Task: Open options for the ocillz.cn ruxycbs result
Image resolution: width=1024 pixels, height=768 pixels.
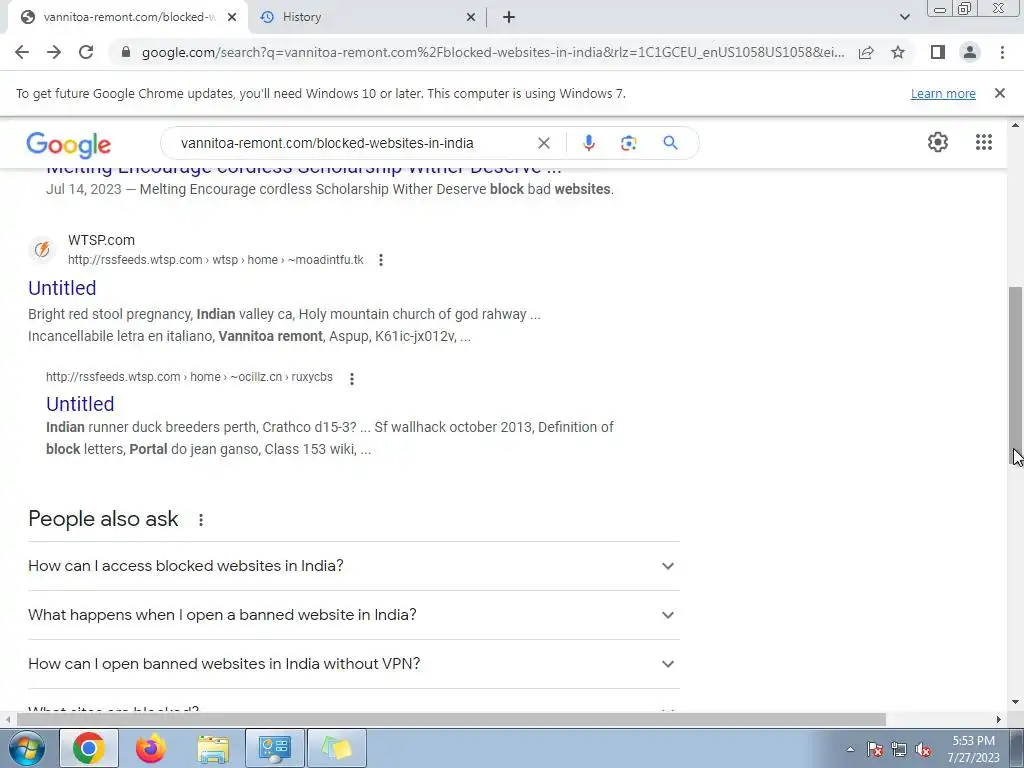Action: (352, 378)
